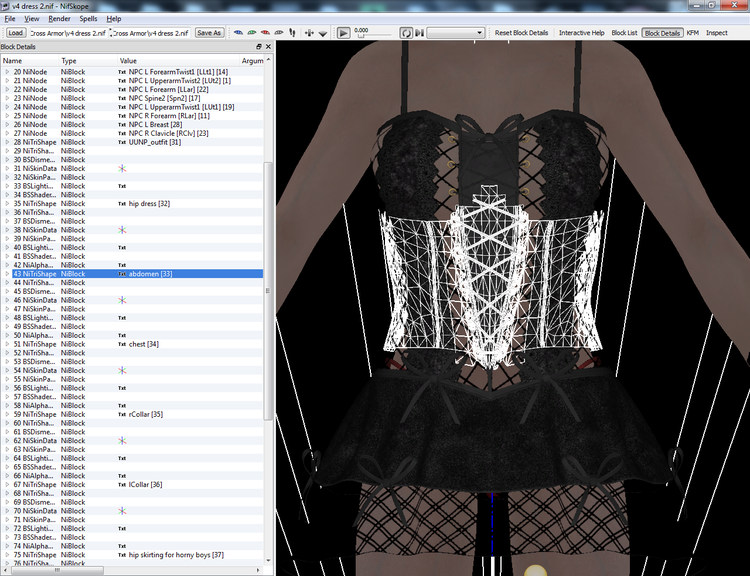Select the 30 BSDisme... row

pos(132,160)
